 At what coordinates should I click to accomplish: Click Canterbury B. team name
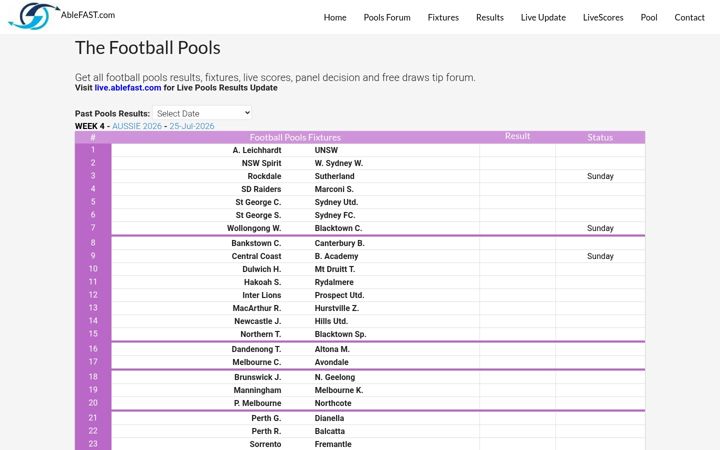point(339,243)
